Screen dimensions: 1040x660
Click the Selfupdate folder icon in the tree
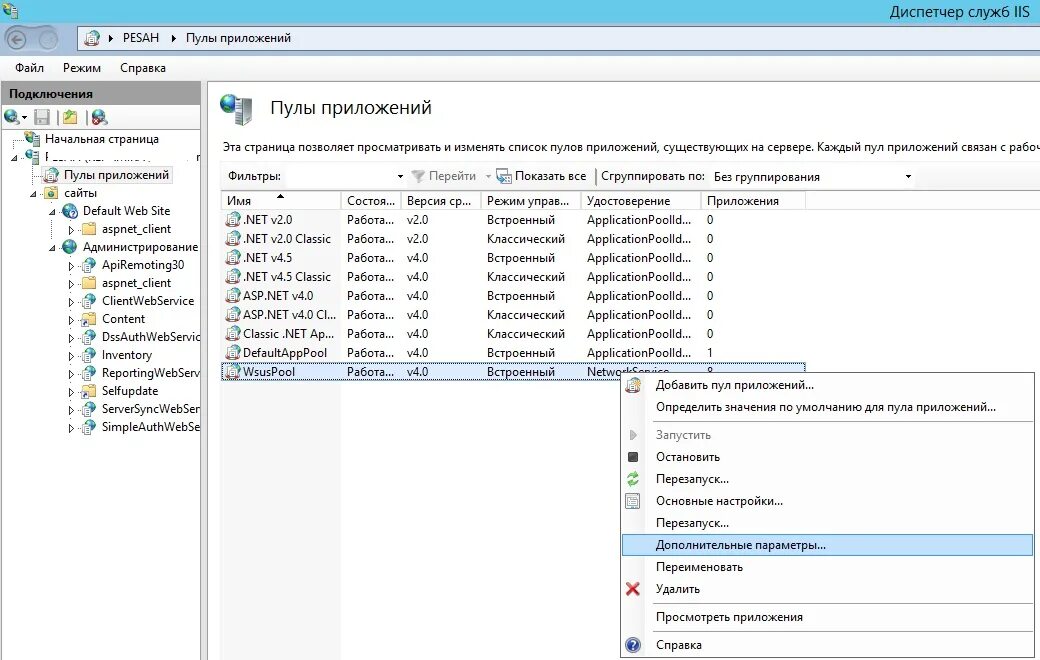point(88,391)
